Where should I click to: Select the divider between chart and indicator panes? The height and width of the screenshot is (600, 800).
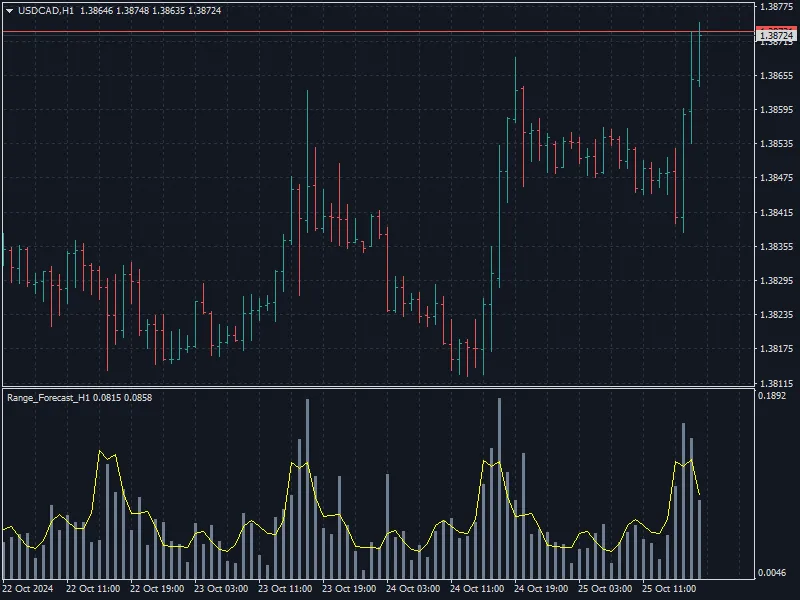tap(380, 388)
